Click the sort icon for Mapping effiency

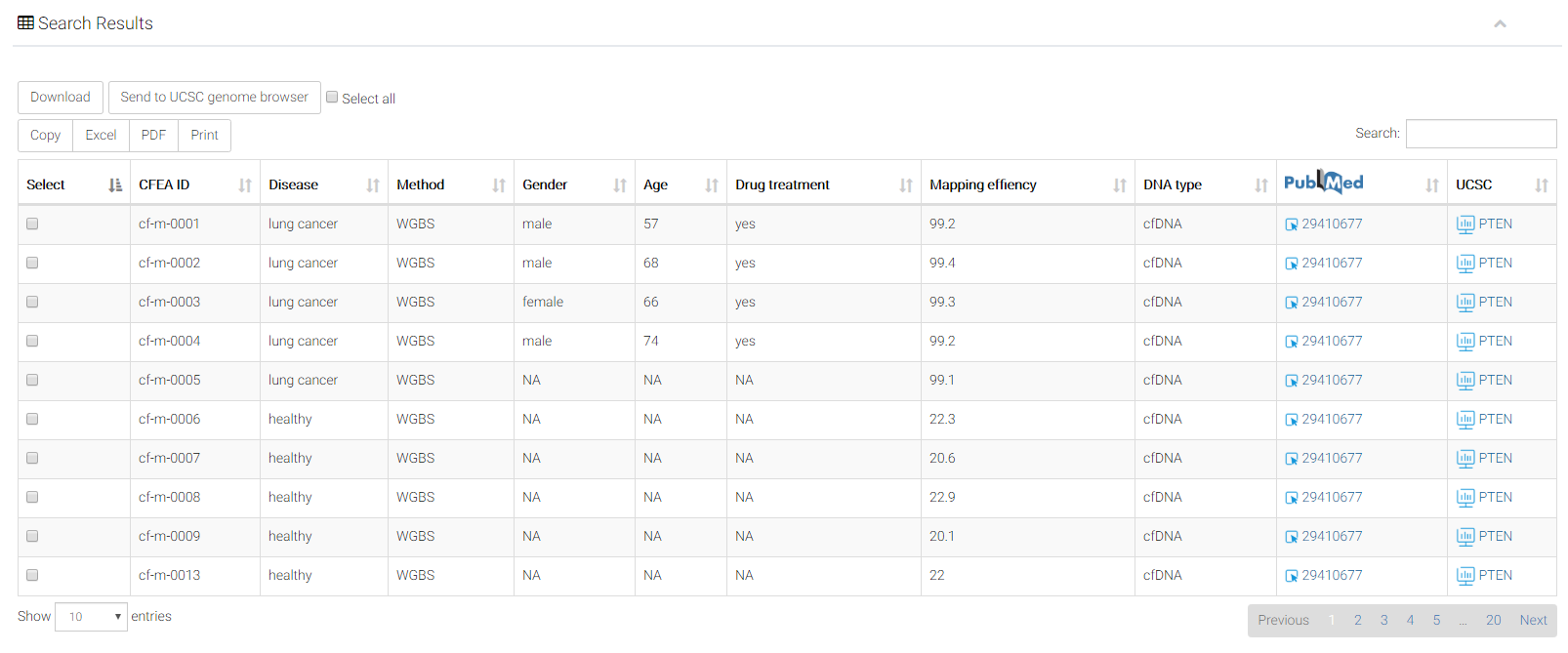(1120, 185)
